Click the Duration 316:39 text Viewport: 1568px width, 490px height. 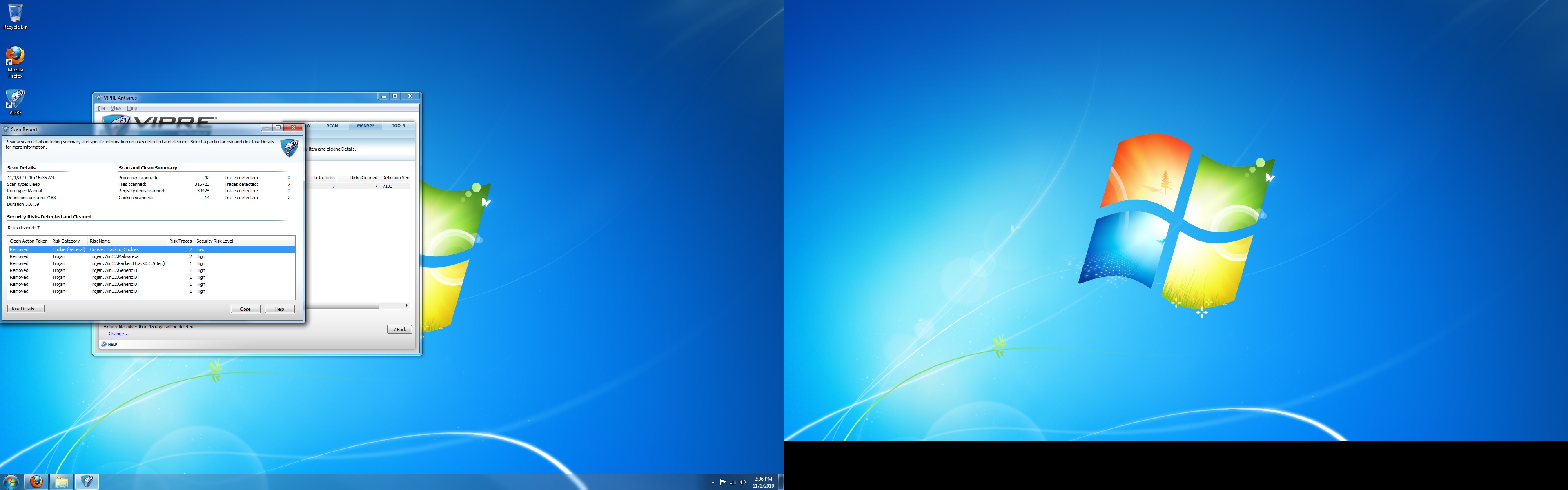point(22,205)
